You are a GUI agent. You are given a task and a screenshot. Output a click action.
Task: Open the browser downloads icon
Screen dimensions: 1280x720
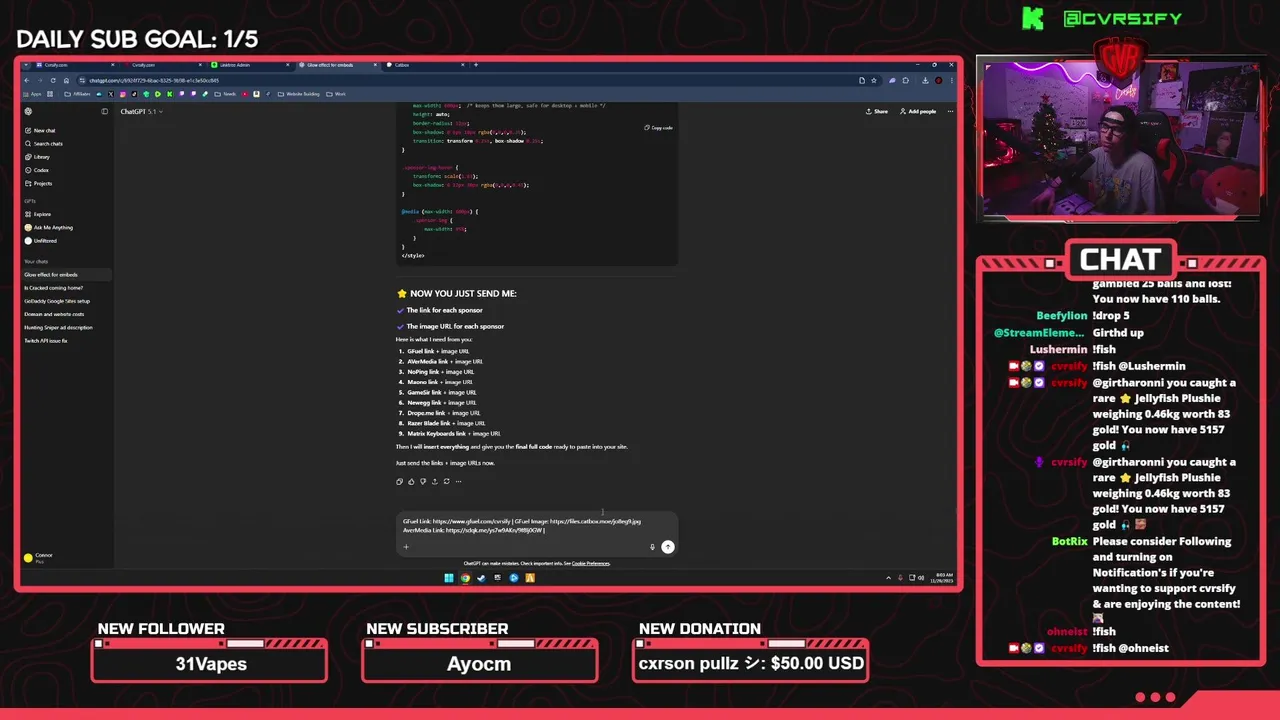click(x=925, y=80)
